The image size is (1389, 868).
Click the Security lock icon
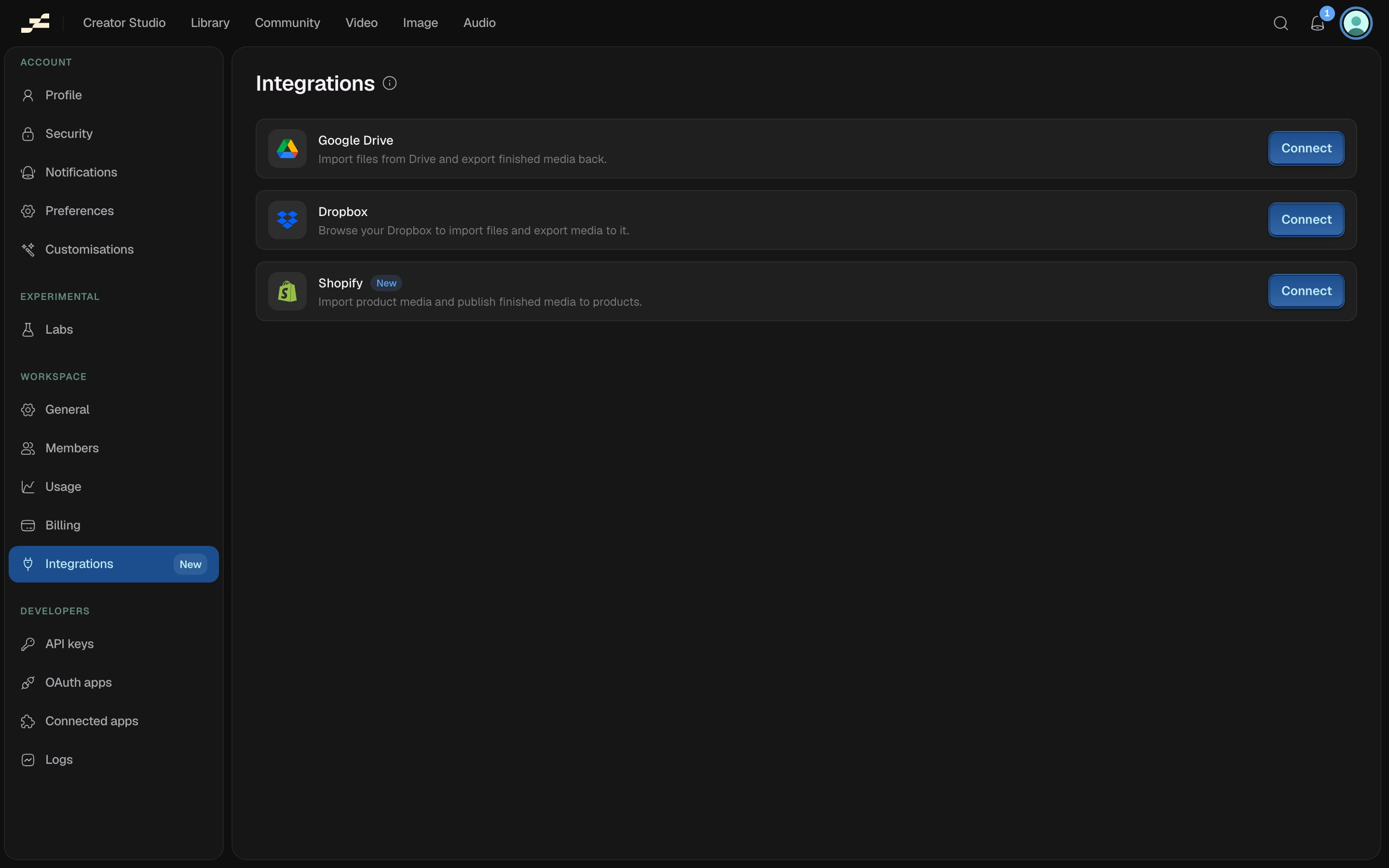[x=27, y=134]
